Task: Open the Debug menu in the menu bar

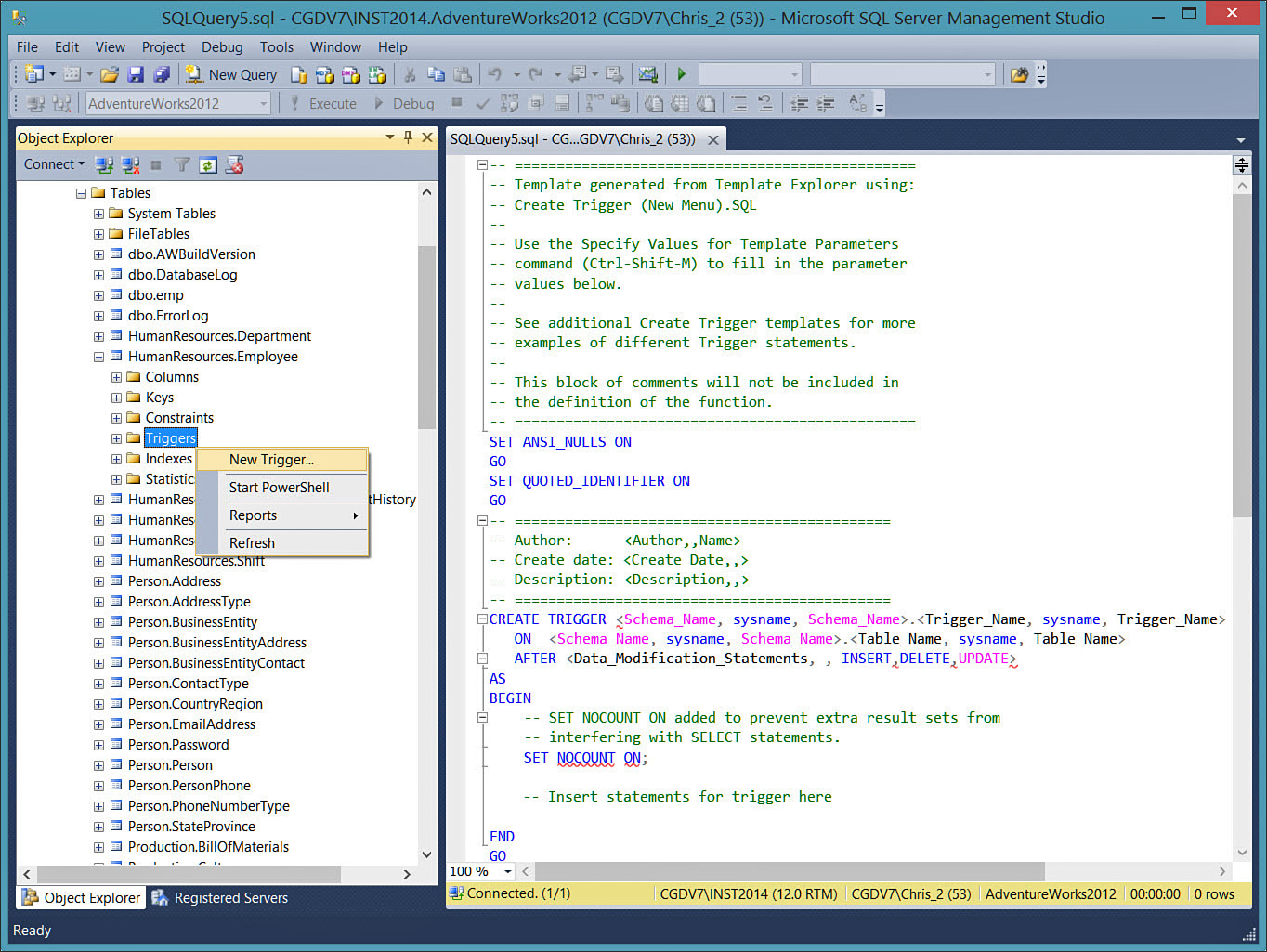Action: pos(222,47)
